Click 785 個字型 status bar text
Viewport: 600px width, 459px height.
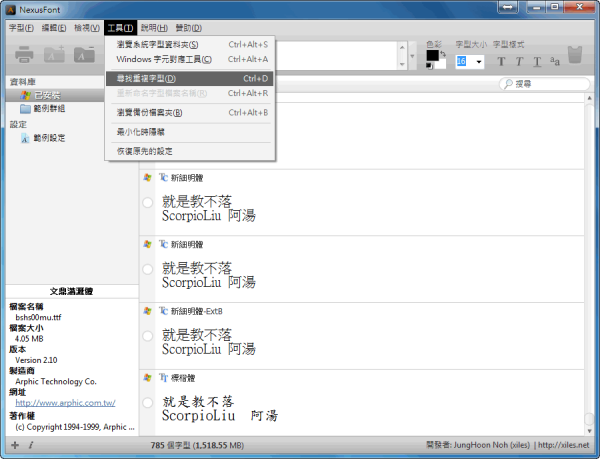point(197,445)
